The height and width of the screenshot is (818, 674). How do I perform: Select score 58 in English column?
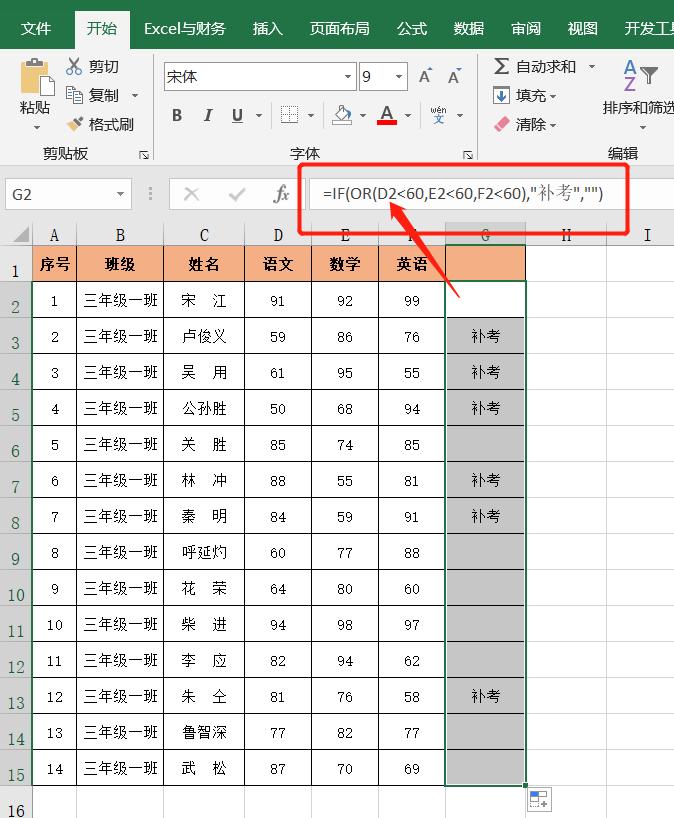pos(412,697)
